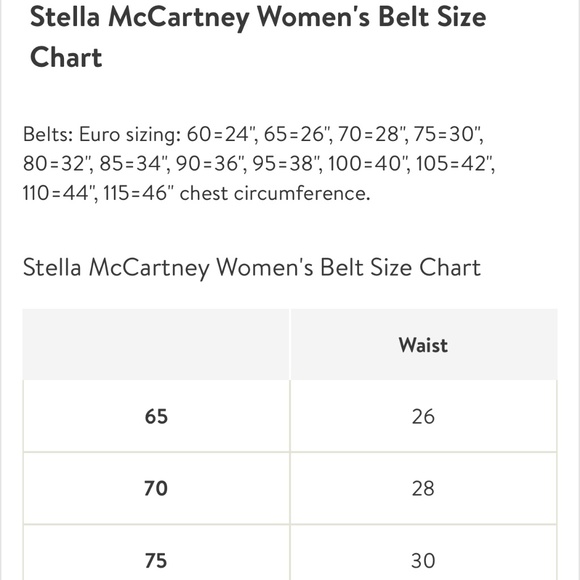Select the Waist column header
Screen dimensions: 580x580
423,345
